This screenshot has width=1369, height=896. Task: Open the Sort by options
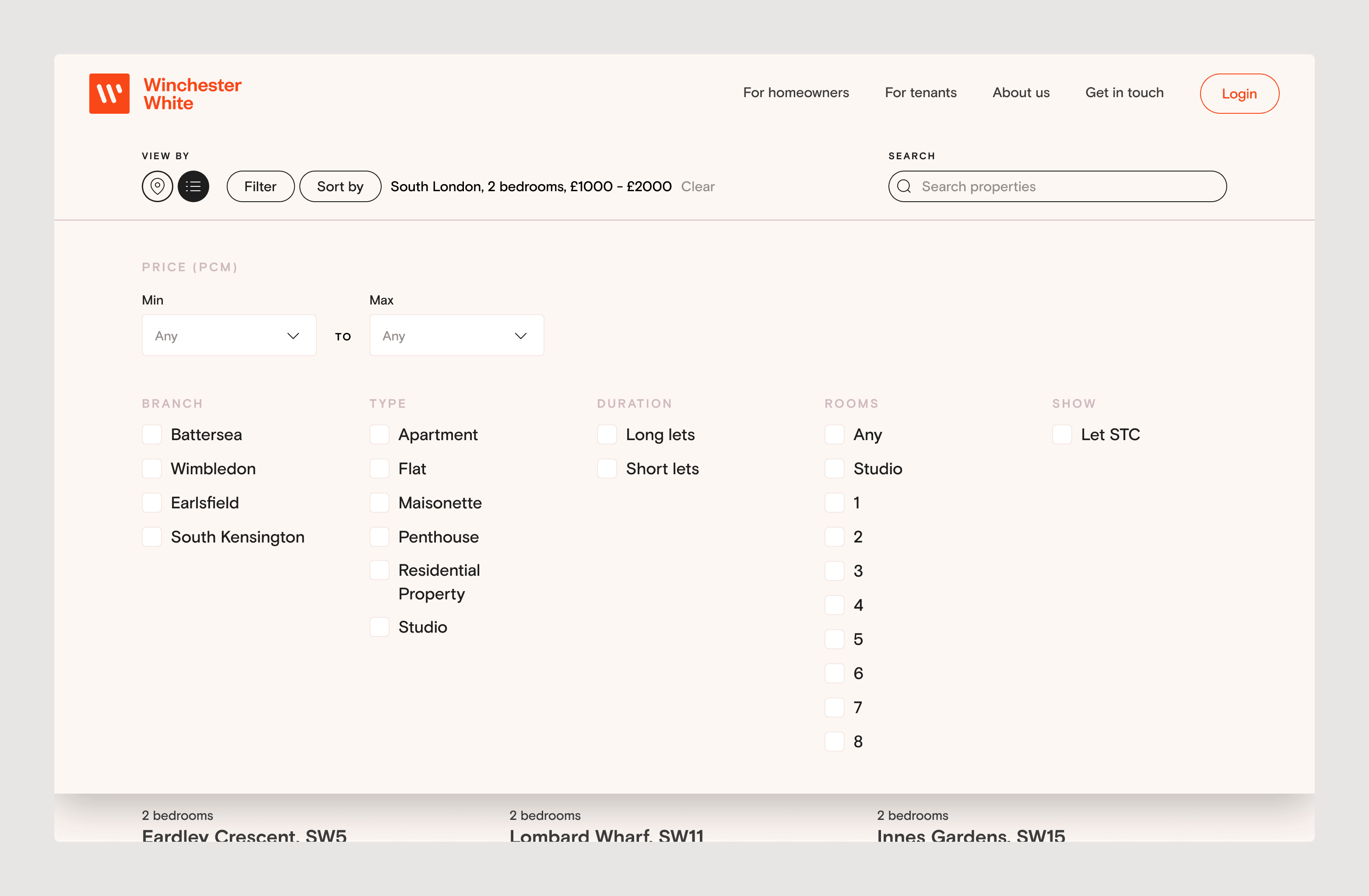coord(340,186)
